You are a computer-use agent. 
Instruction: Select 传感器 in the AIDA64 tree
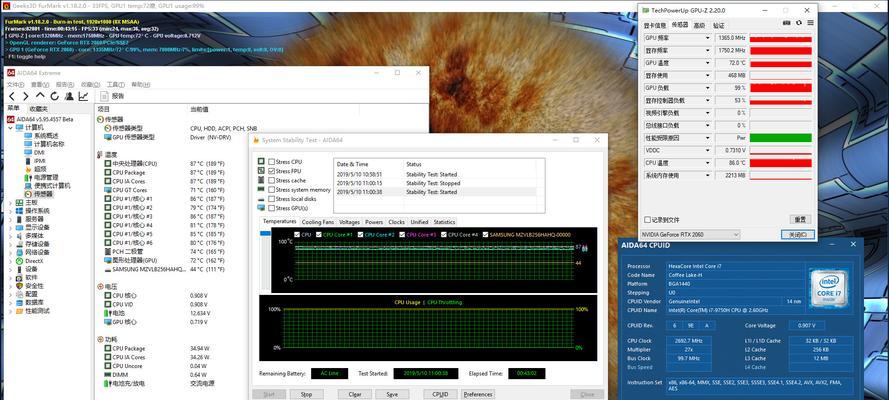[43, 194]
